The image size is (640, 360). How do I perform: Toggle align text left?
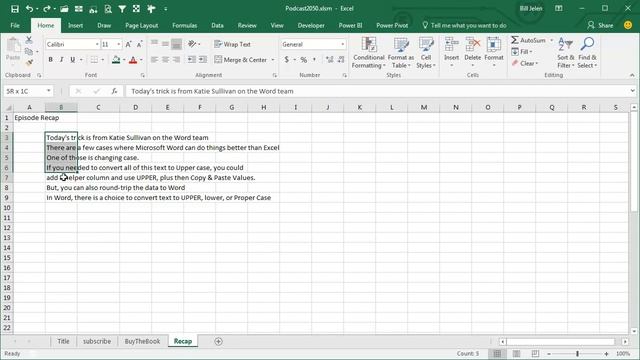point(154,60)
